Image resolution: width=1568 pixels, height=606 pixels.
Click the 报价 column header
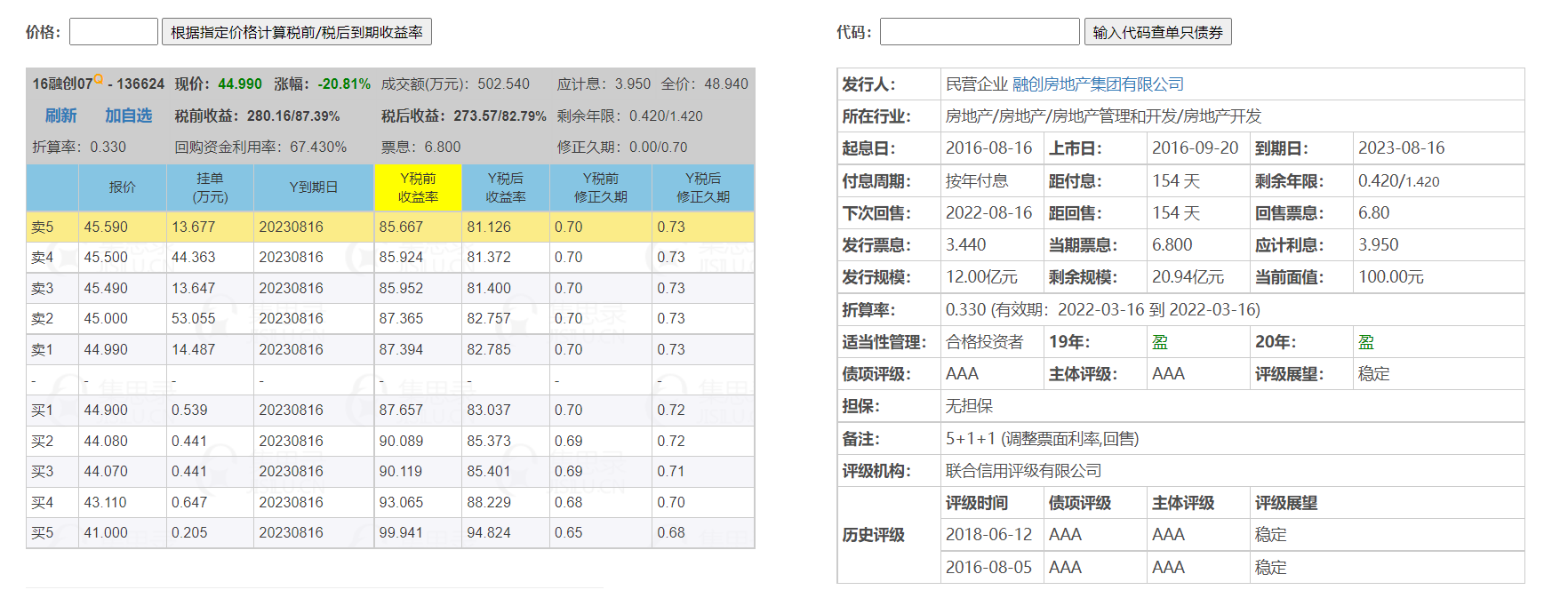(x=123, y=187)
